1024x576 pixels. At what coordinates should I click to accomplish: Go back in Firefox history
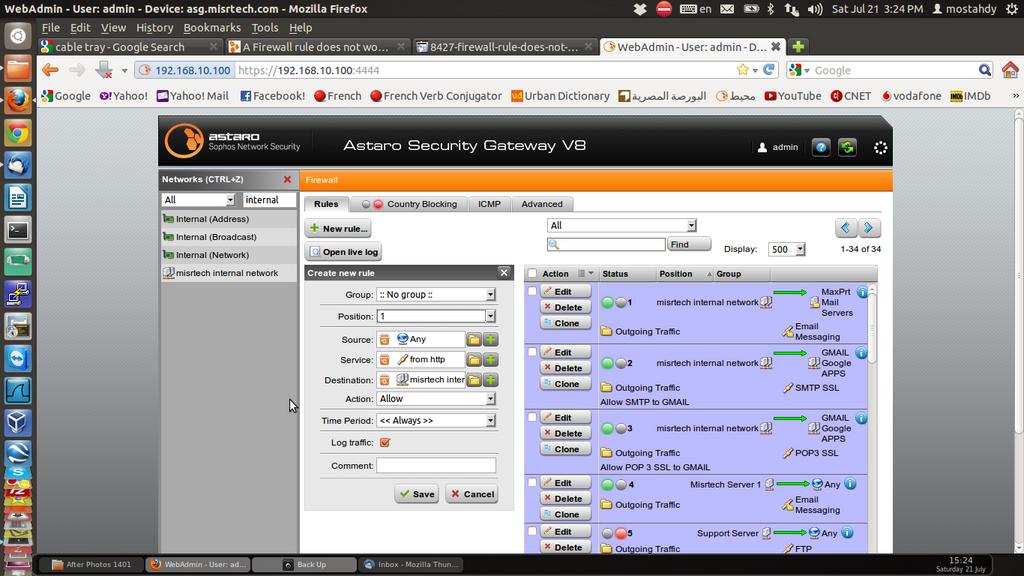50,70
